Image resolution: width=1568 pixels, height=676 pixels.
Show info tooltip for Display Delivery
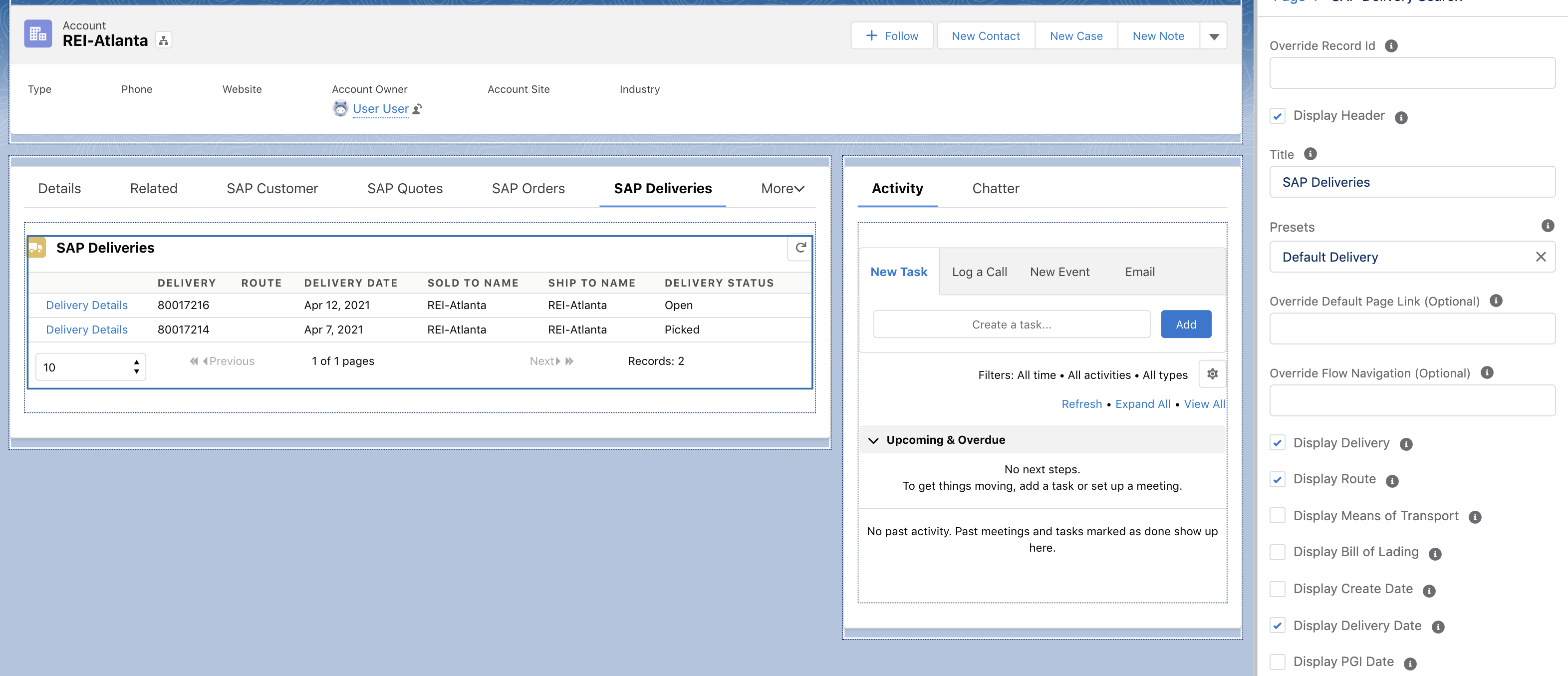1406,444
